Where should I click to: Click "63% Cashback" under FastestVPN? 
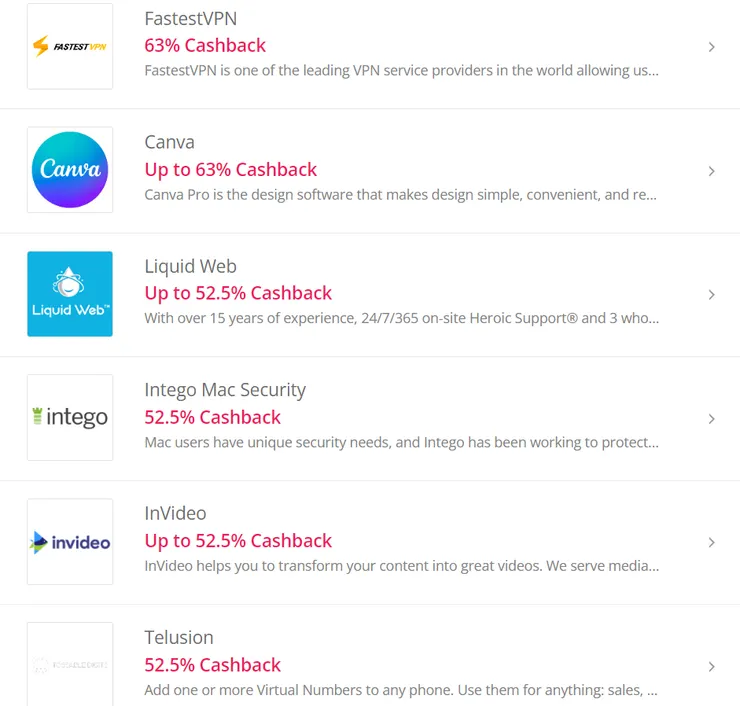pyautogui.click(x=205, y=45)
